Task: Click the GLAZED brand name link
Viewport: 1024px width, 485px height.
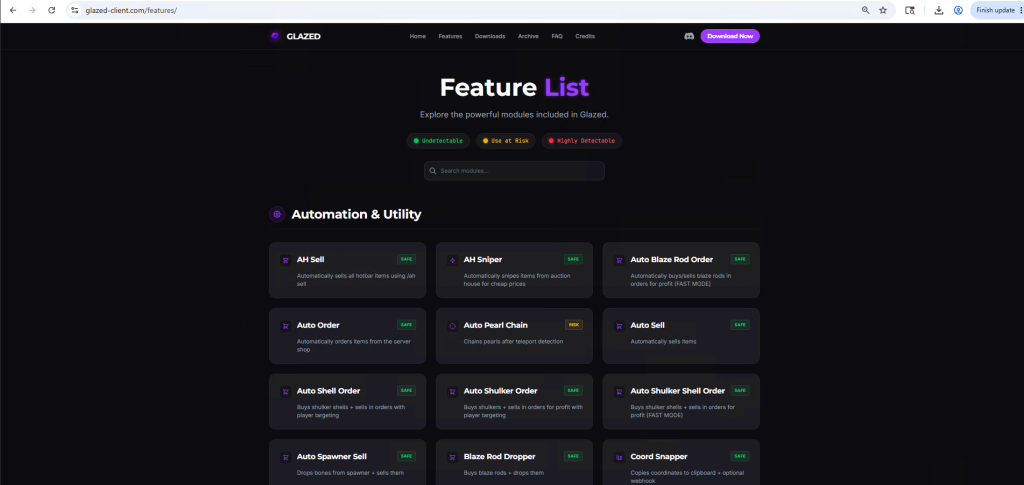Action: pyautogui.click(x=304, y=37)
